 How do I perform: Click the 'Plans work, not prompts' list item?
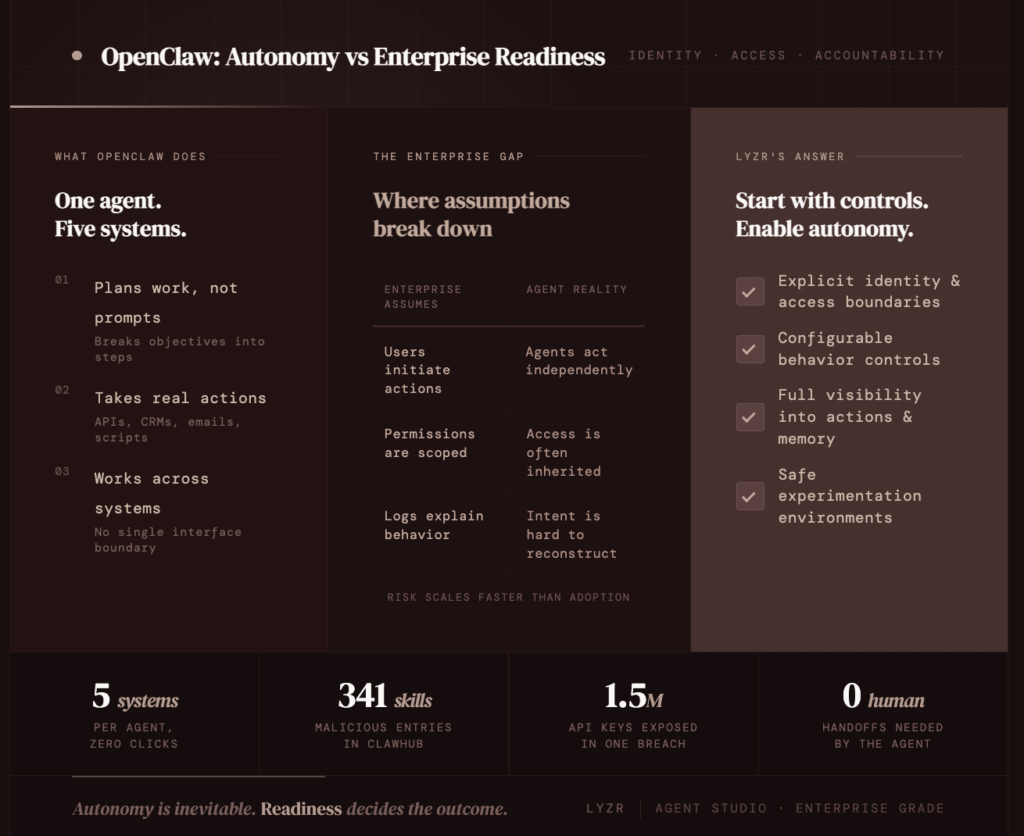click(x=166, y=302)
